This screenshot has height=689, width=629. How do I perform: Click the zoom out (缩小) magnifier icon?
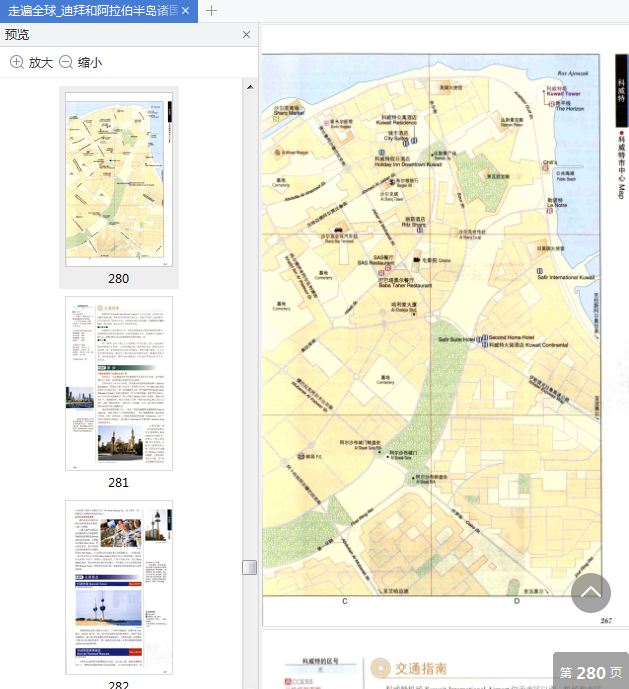66,62
